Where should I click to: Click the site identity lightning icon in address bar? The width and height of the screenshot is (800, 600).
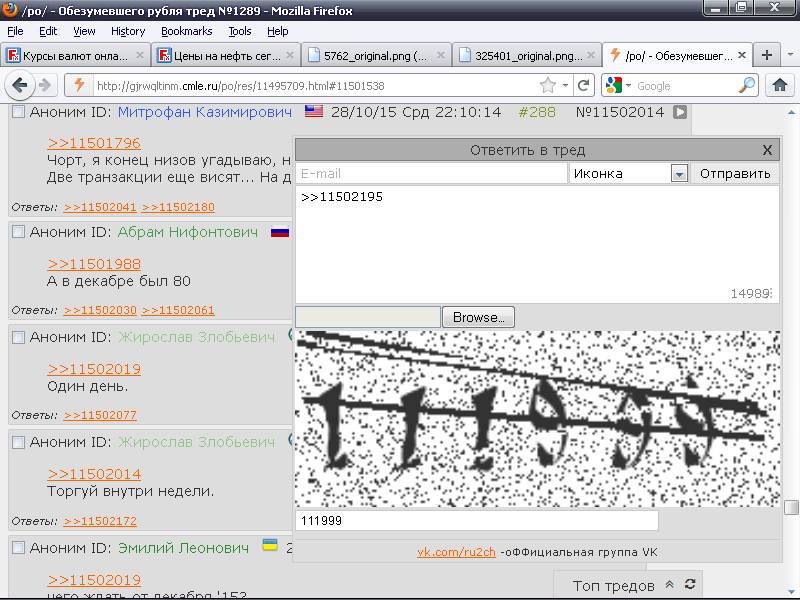(x=79, y=85)
